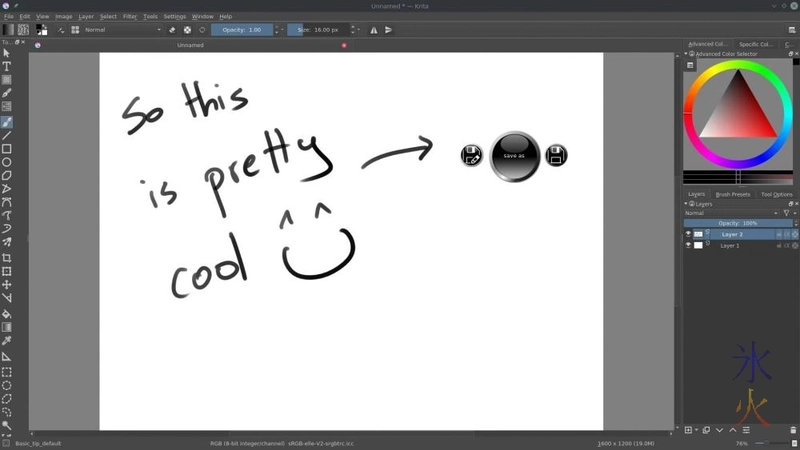
Task: Select the Freehand Brush tool
Action: 7,122
